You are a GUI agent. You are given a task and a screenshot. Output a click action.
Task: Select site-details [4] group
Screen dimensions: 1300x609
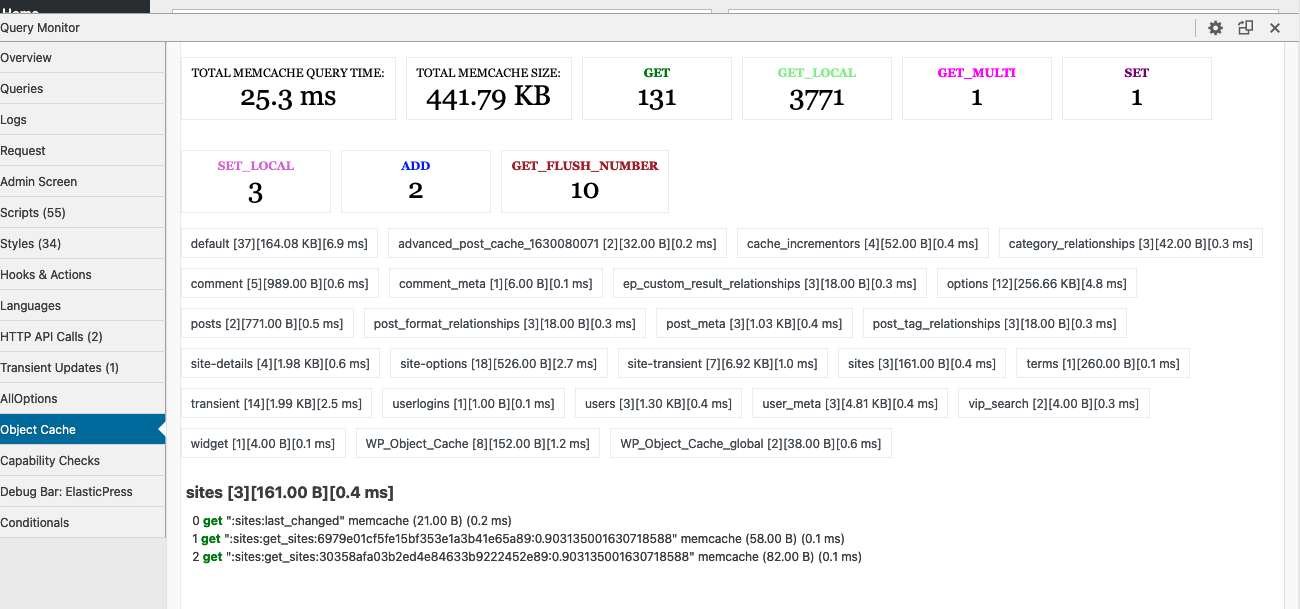pyautogui.click(x=280, y=363)
